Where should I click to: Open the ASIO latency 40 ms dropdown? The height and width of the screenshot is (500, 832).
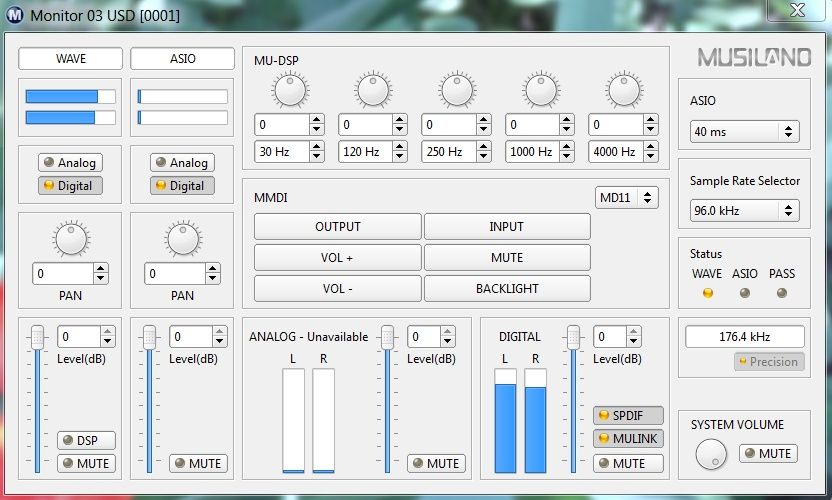pos(744,132)
